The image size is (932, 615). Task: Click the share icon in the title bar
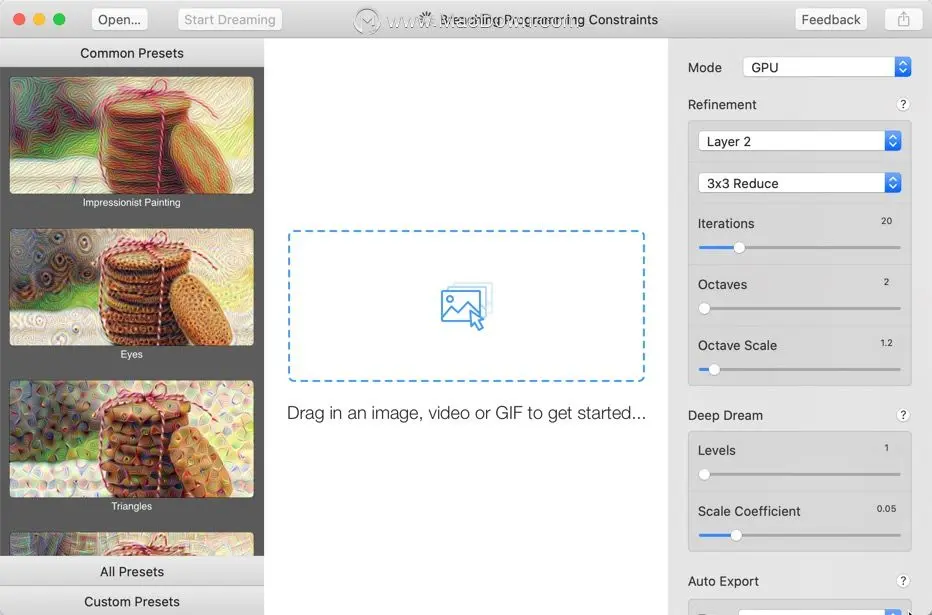click(x=903, y=20)
